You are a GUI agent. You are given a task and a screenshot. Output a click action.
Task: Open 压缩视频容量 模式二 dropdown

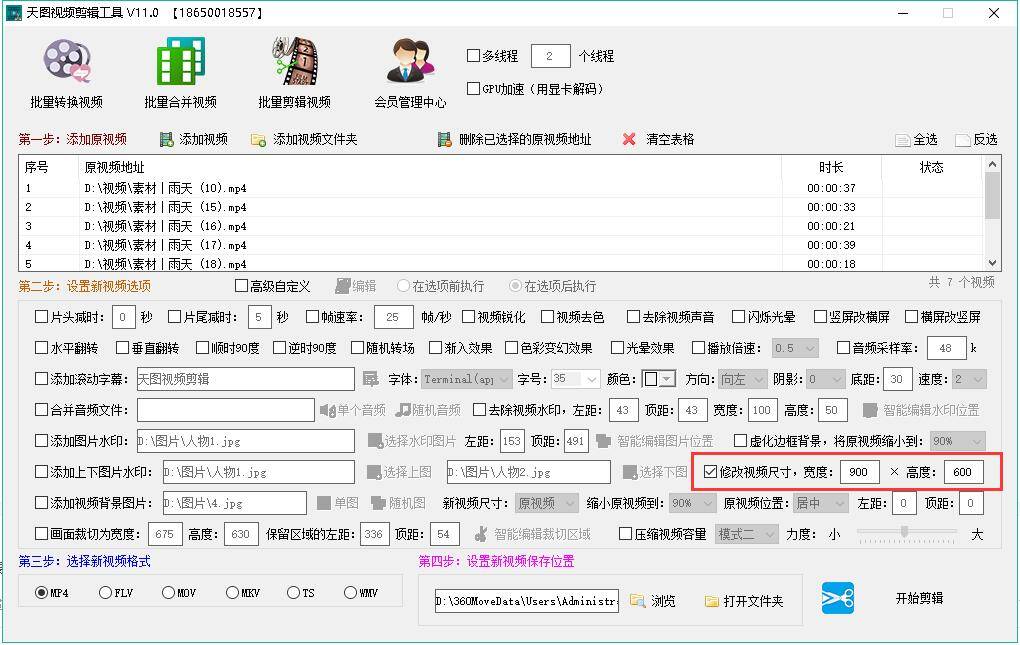pyautogui.click(x=746, y=534)
